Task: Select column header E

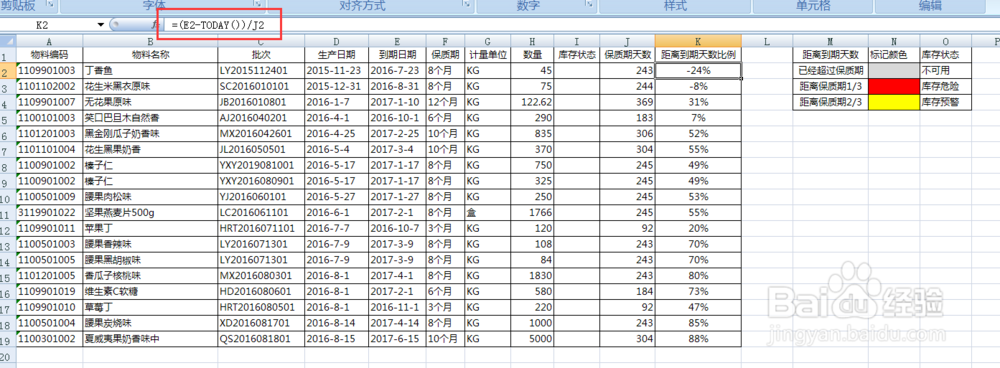Action: coord(397,41)
